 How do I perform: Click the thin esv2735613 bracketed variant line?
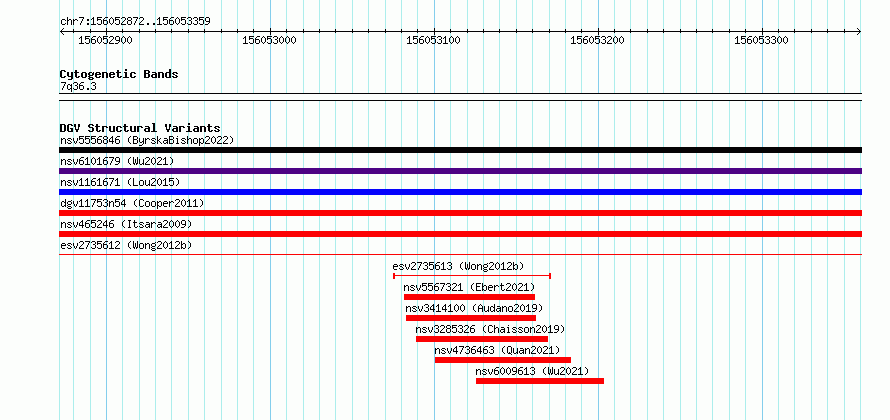(x=472, y=276)
